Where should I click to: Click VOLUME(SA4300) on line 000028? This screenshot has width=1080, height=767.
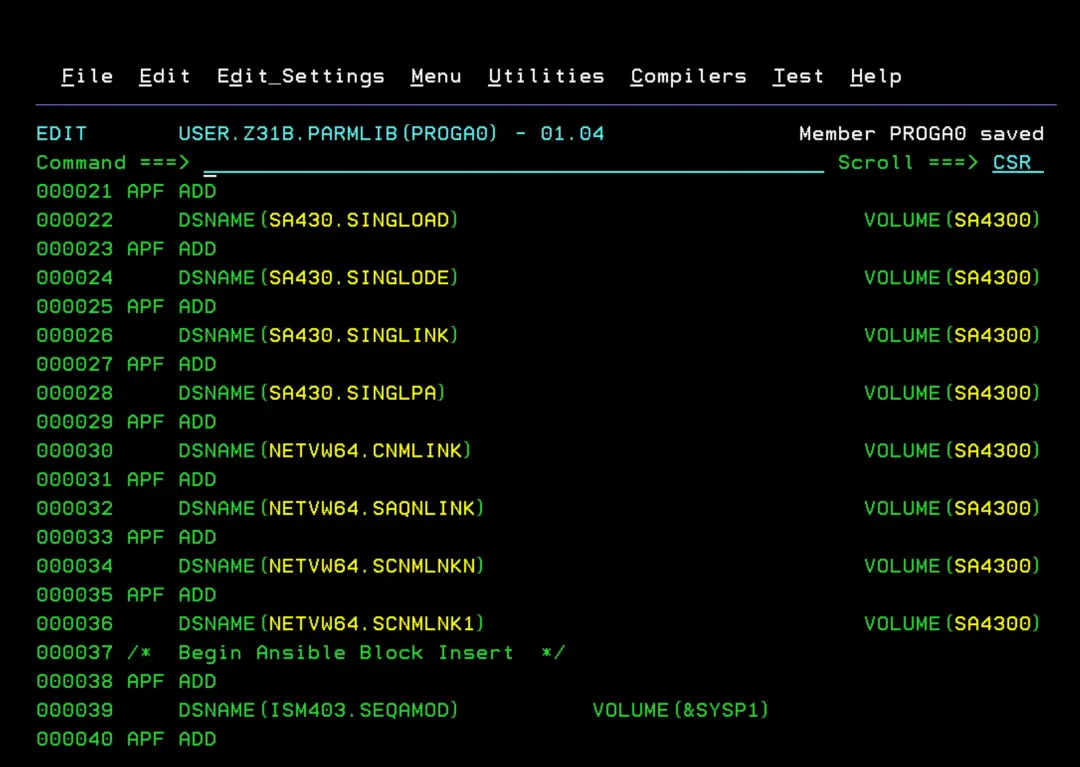click(952, 393)
